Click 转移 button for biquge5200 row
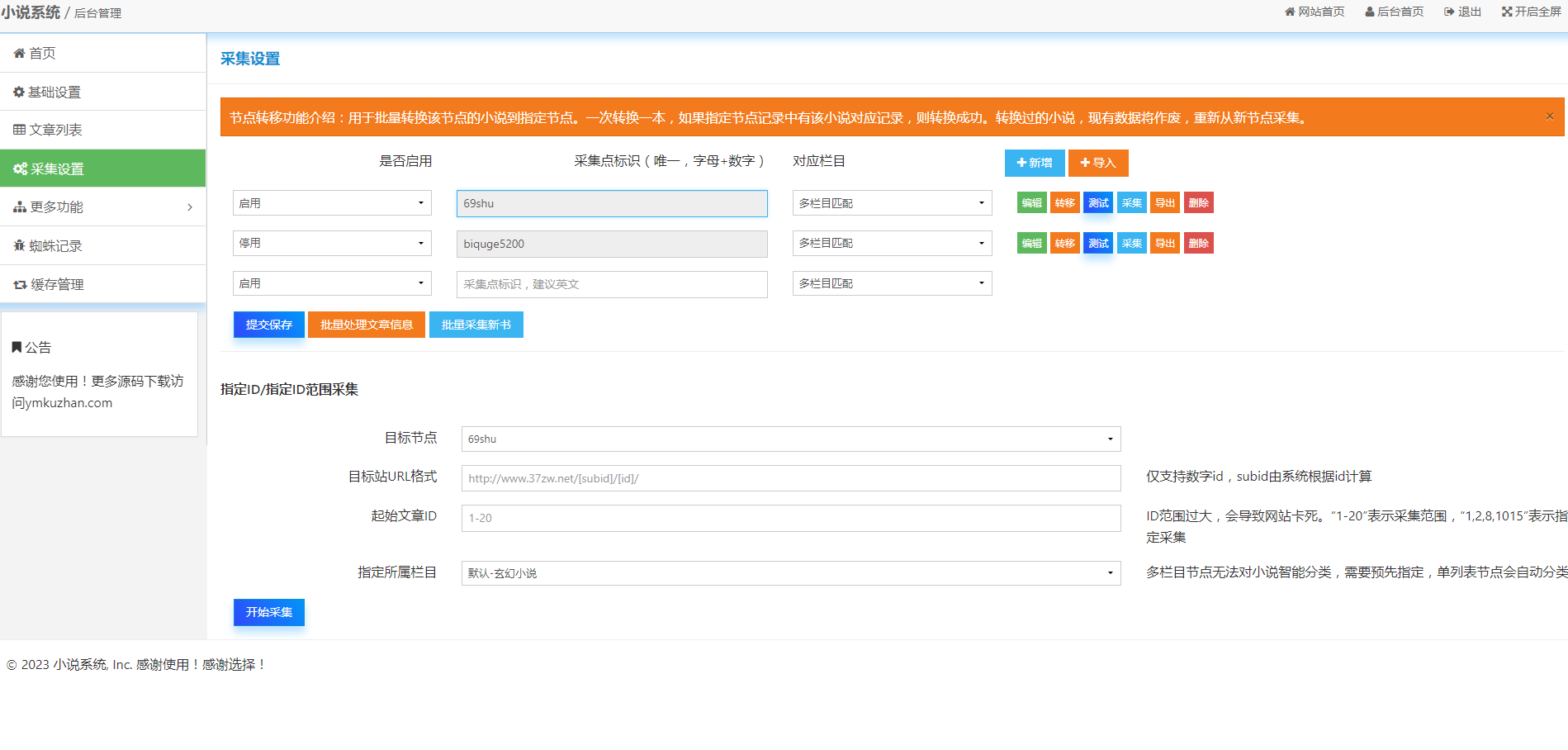Viewport: 1568px width, 750px height. pos(1065,244)
